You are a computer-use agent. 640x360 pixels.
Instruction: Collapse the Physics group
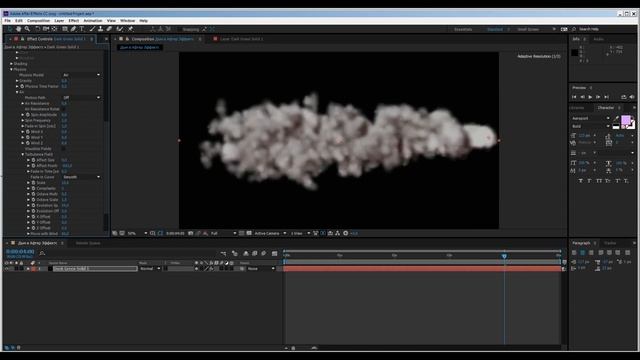click(x=11, y=70)
